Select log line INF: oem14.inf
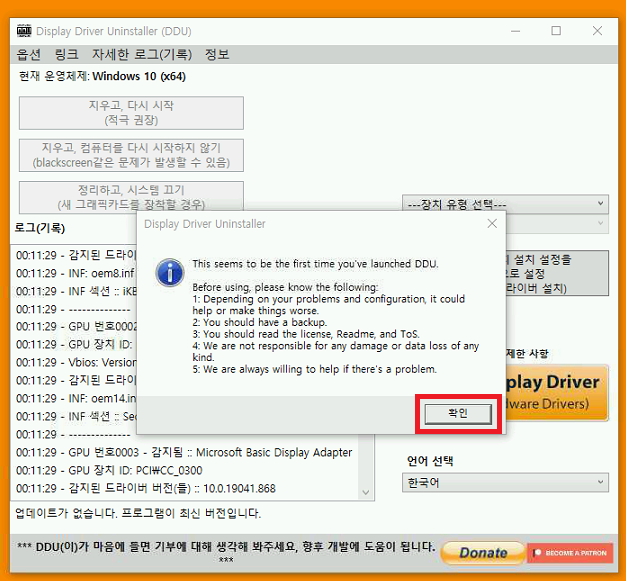Viewport: 626px width, 581px height. 76,399
